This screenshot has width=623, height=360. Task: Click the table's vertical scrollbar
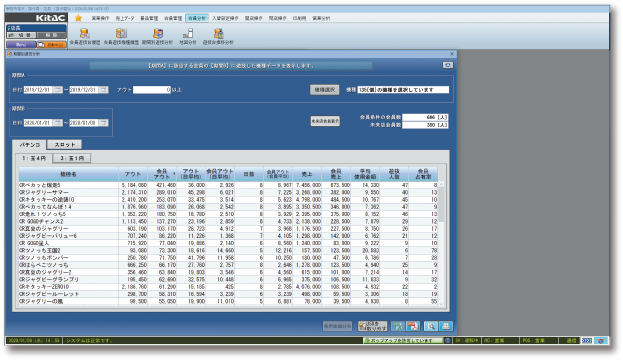pyautogui.click(x=441, y=244)
